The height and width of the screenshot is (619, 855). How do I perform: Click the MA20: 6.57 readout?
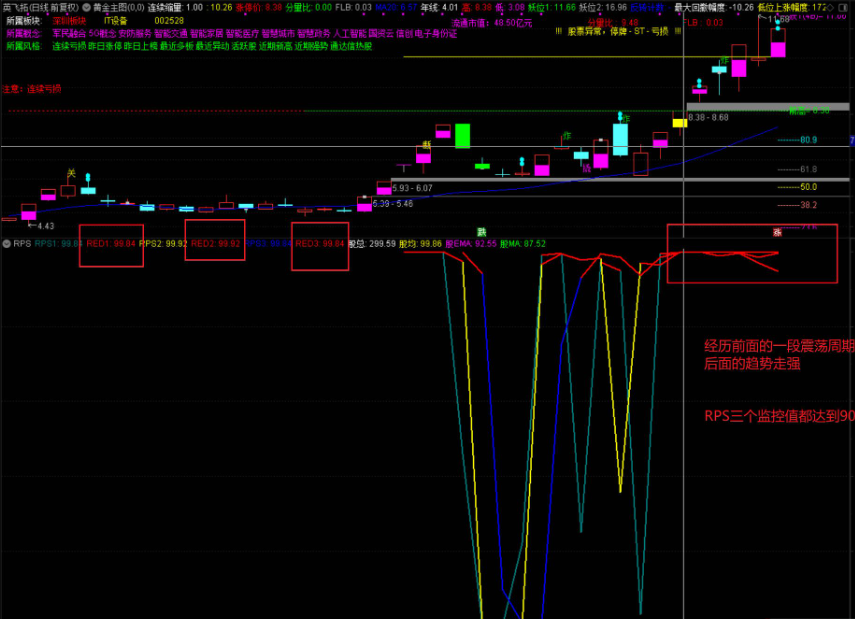(x=396, y=8)
